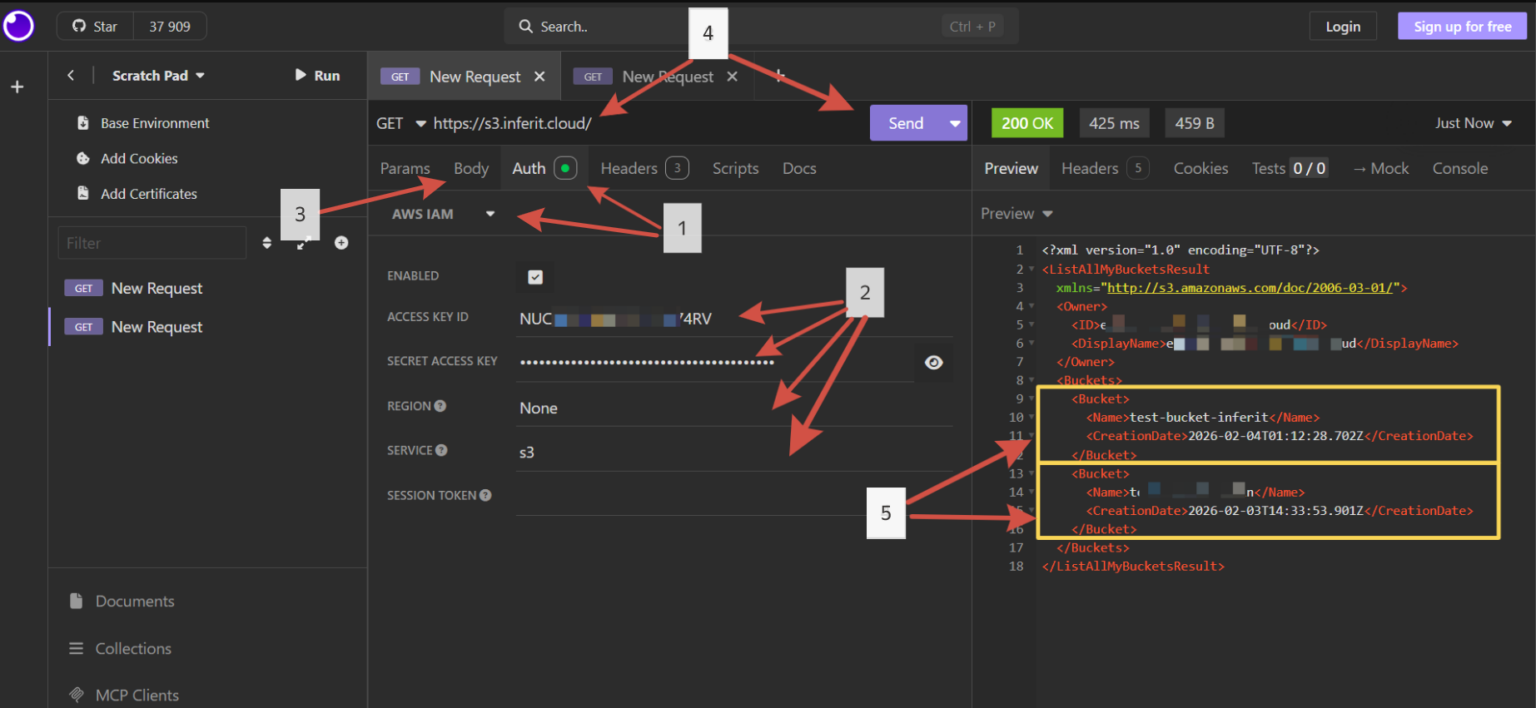
Task: Click the Filter input field
Action: tap(152, 243)
